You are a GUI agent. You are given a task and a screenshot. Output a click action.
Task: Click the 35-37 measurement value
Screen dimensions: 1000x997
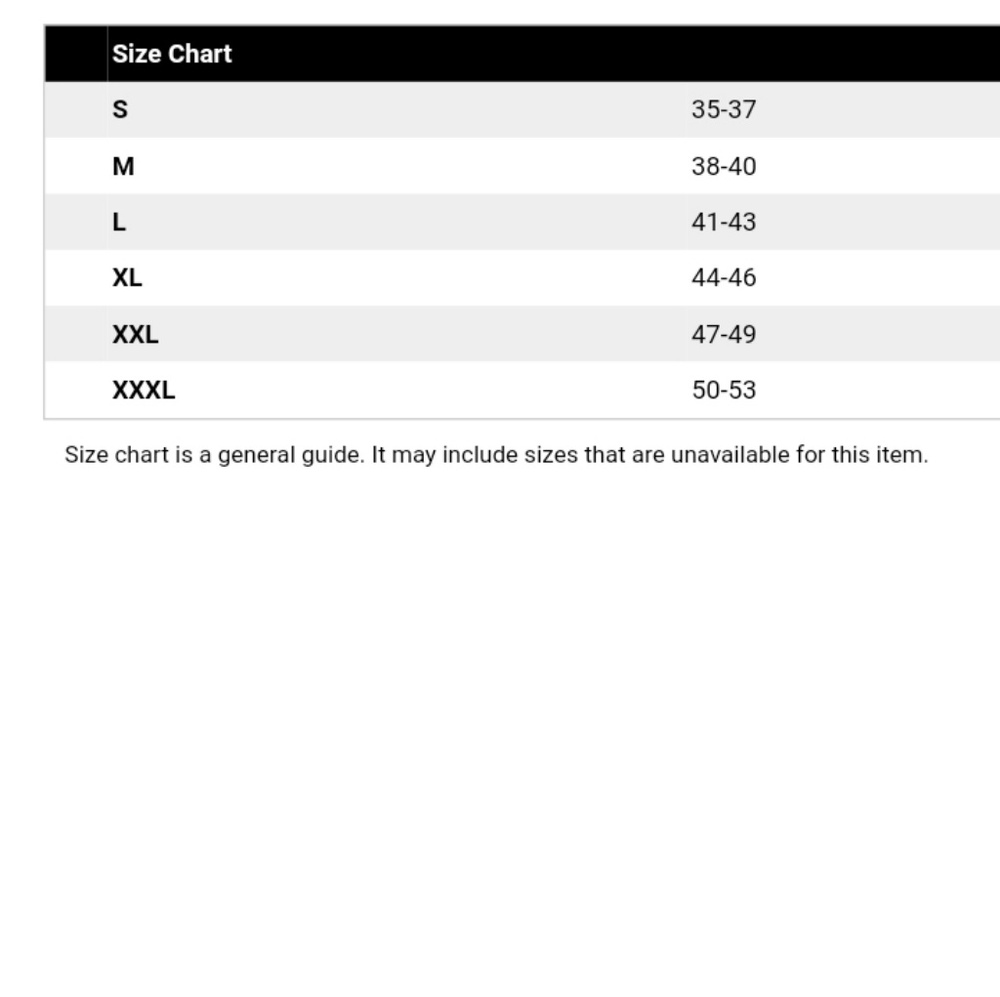[x=724, y=110]
